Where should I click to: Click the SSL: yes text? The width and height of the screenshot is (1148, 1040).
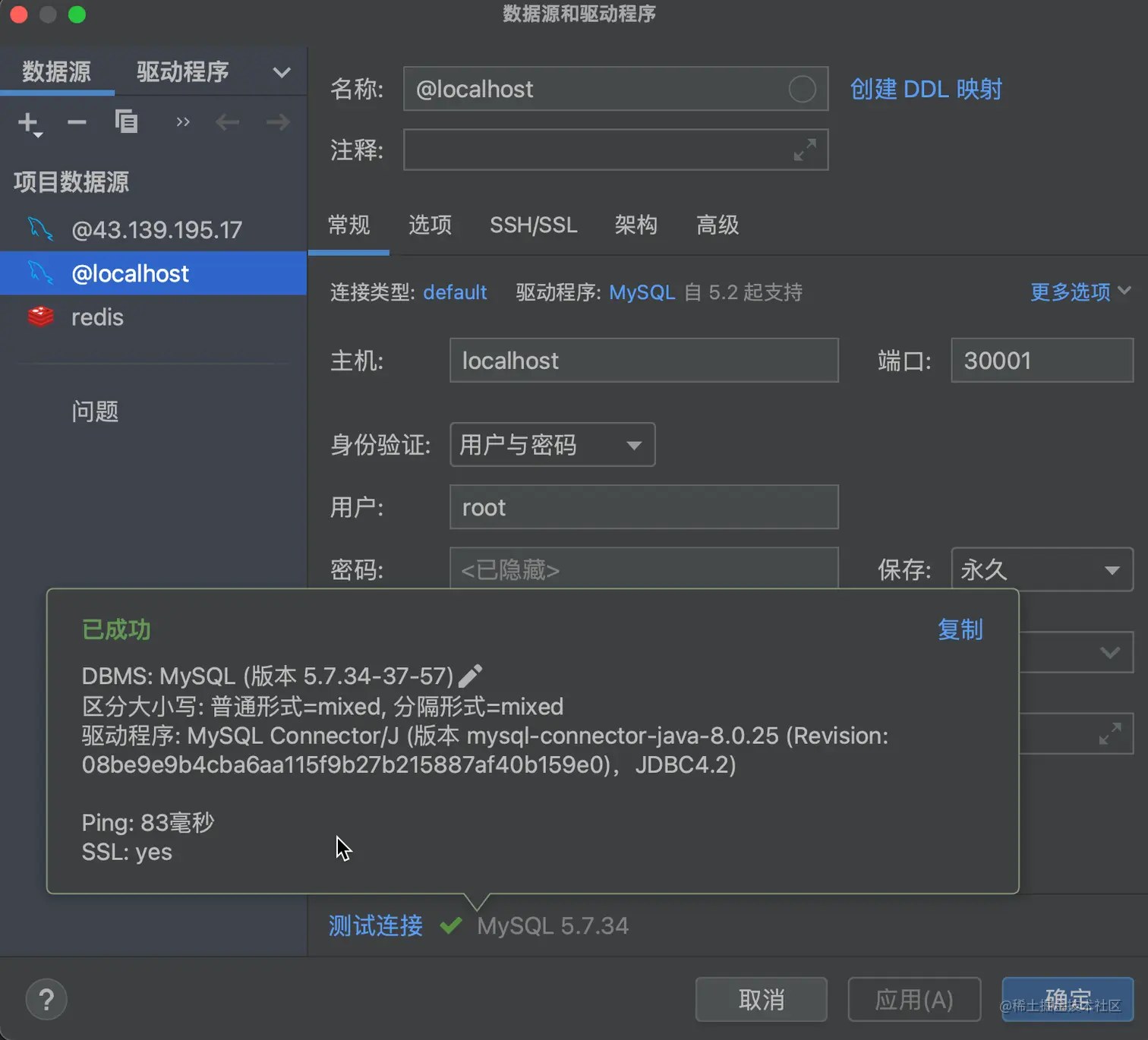click(x=127, y=852)
